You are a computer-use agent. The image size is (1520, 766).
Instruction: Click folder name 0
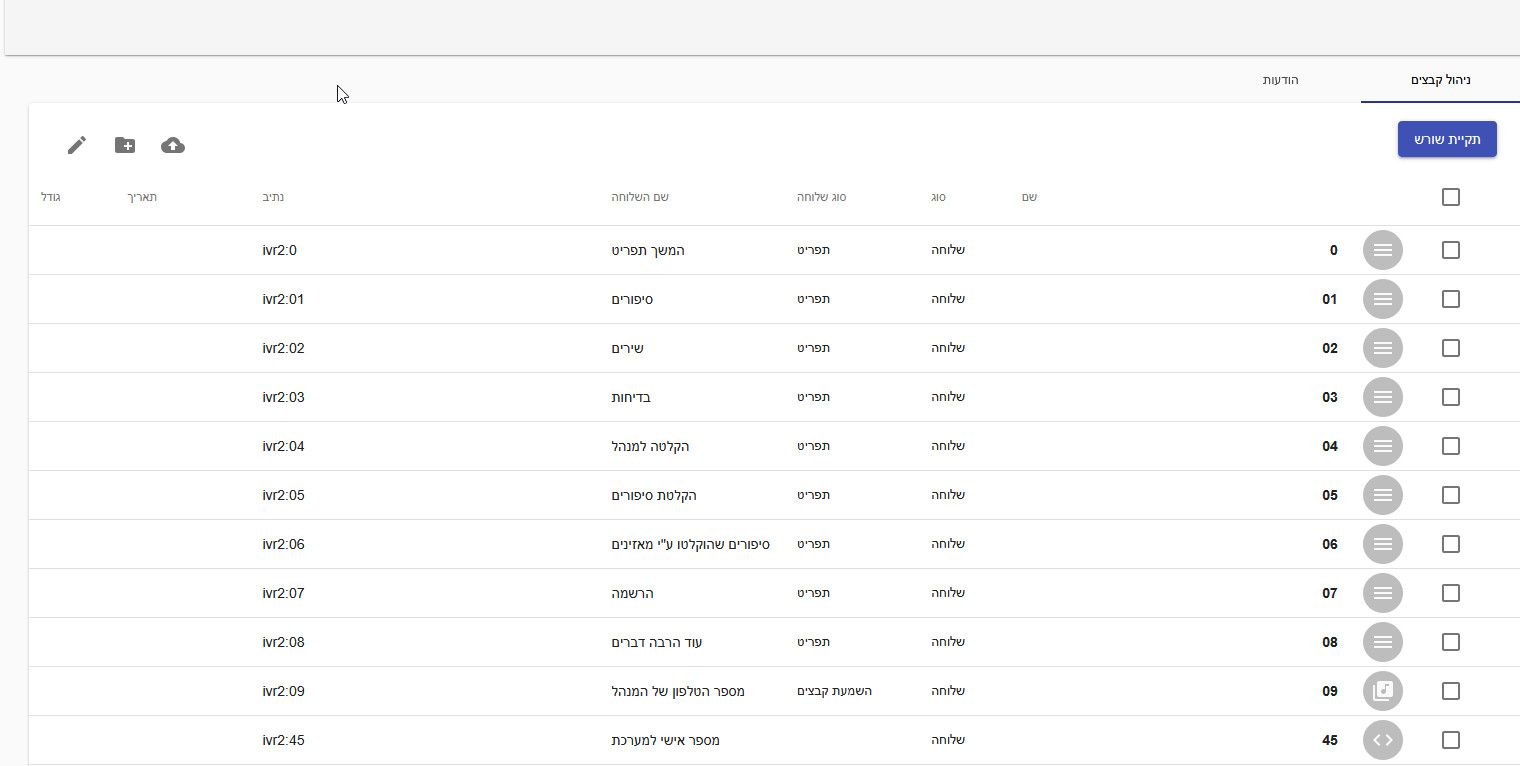pos(1333,250)
